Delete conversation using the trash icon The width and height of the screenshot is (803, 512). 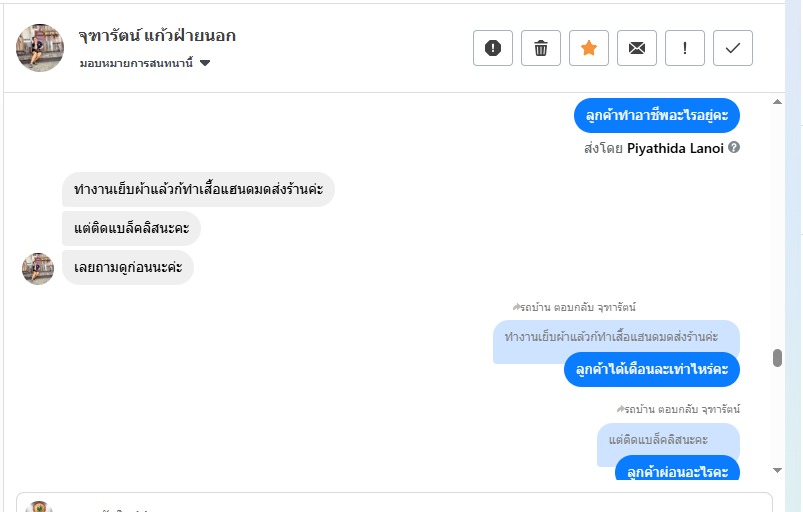(541, 48)
